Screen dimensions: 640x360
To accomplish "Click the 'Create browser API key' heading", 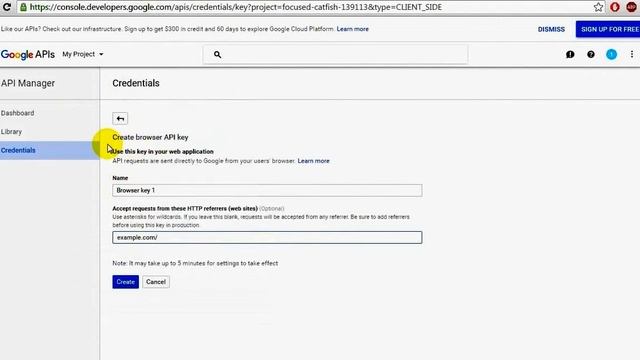I will pyautogui.click(x=150, y=137).
